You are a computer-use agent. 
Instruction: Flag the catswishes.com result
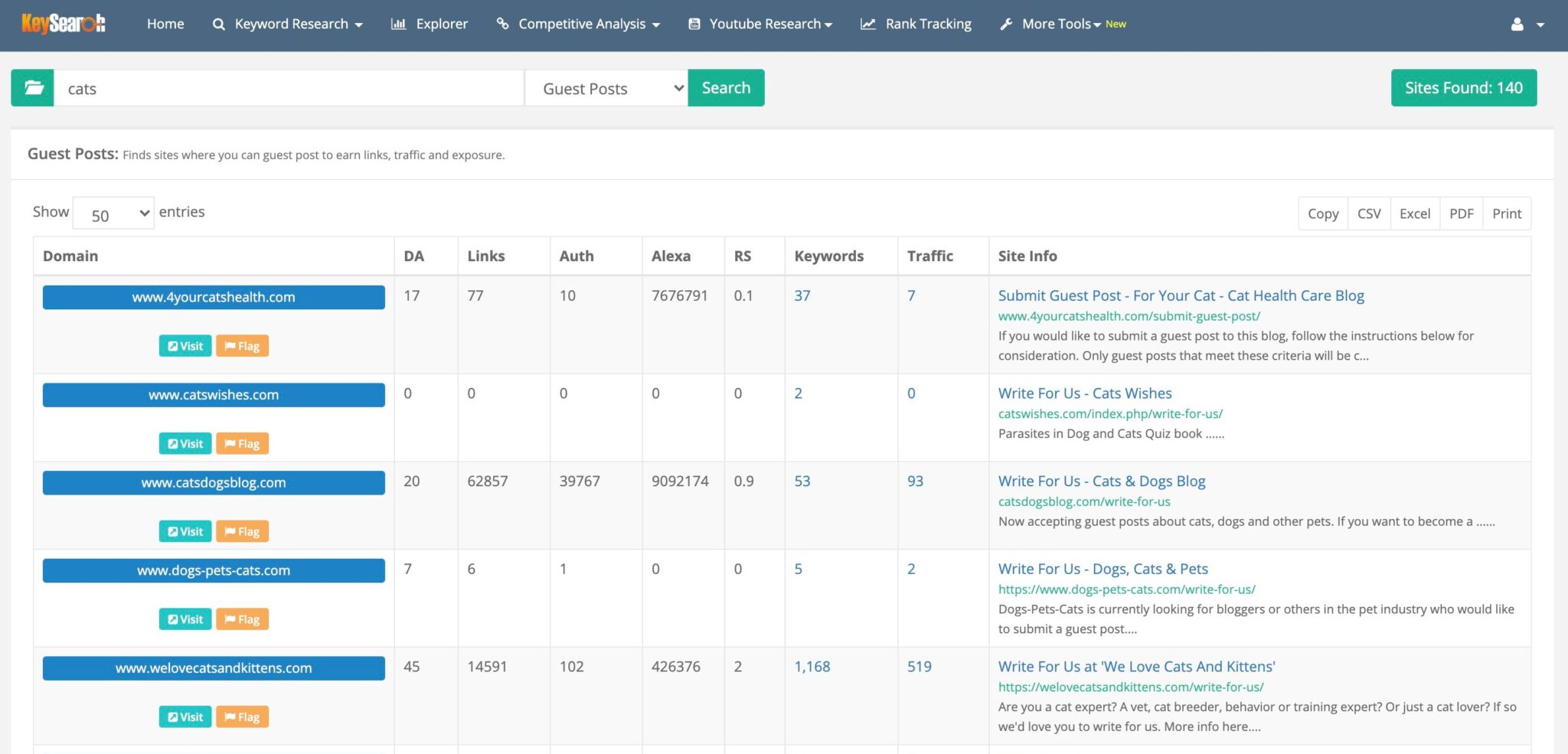click(x=242, y=444)
